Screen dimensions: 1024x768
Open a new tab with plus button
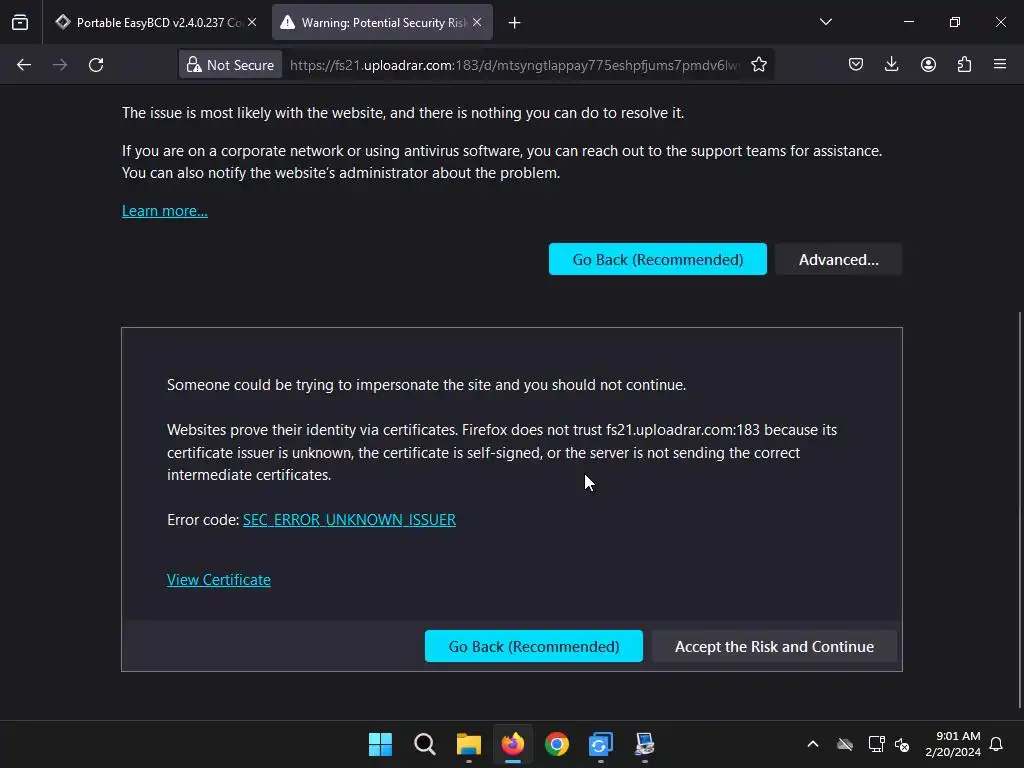515,23
